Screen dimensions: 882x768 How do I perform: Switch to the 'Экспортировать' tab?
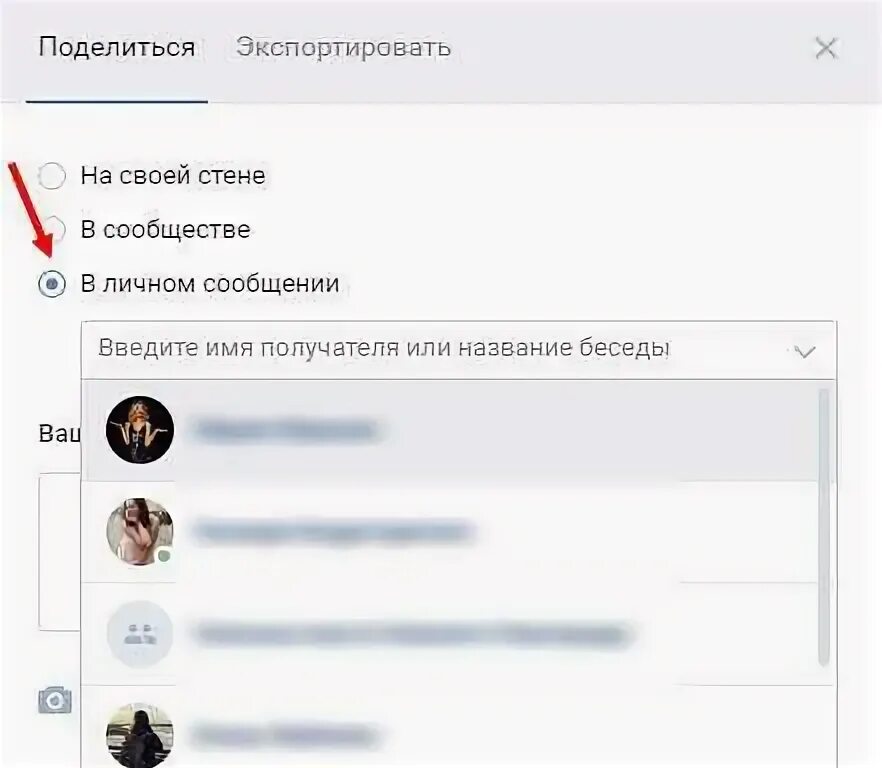point(343,47)
